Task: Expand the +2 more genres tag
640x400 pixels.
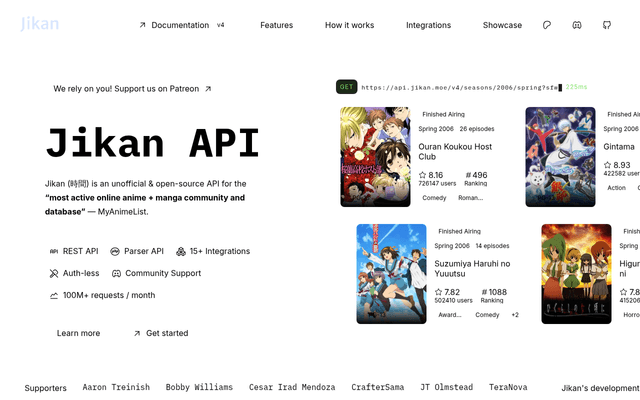Action: [x=515, y=315]
